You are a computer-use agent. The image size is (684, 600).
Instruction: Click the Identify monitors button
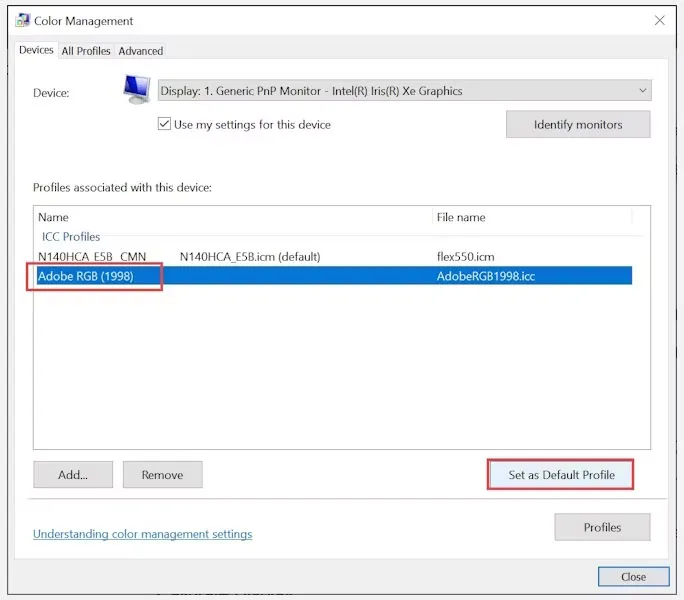[x=578, y=125]
